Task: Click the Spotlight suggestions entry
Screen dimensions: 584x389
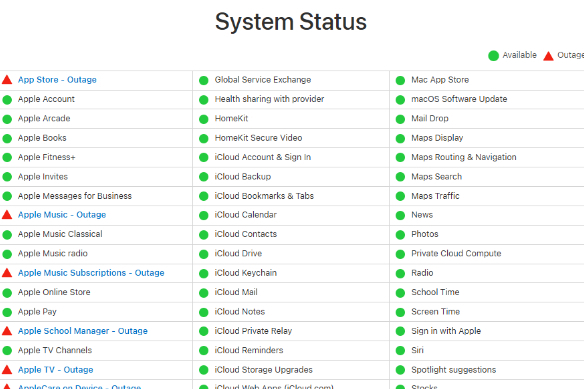Action: coord(454,370)
